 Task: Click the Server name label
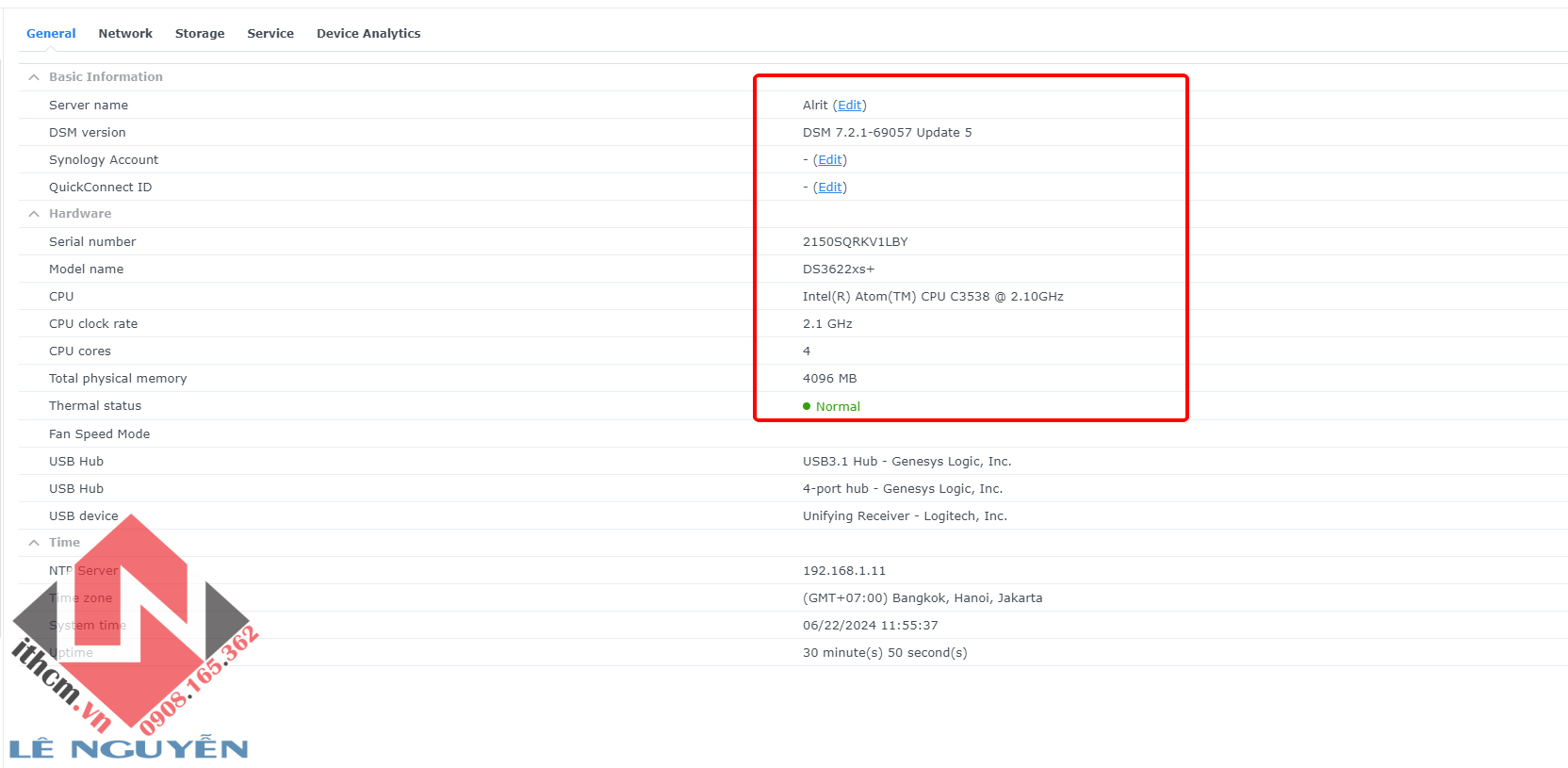coord(89,106)
